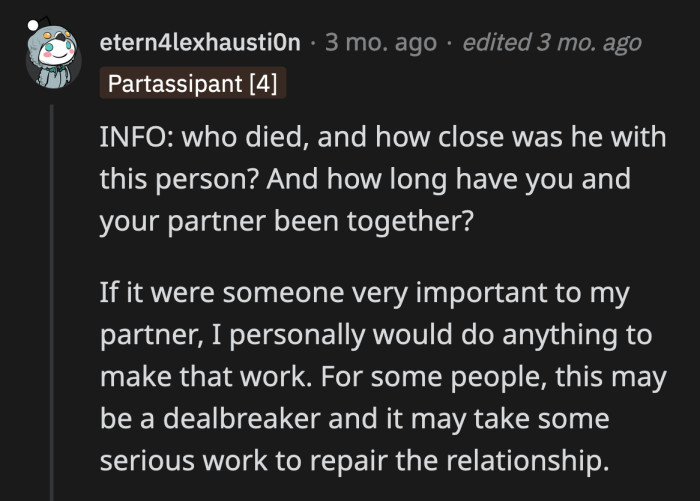Collapse the comment thread using the vertical line
This screenshot has height=501, width=700.
[x=52, y=303]
